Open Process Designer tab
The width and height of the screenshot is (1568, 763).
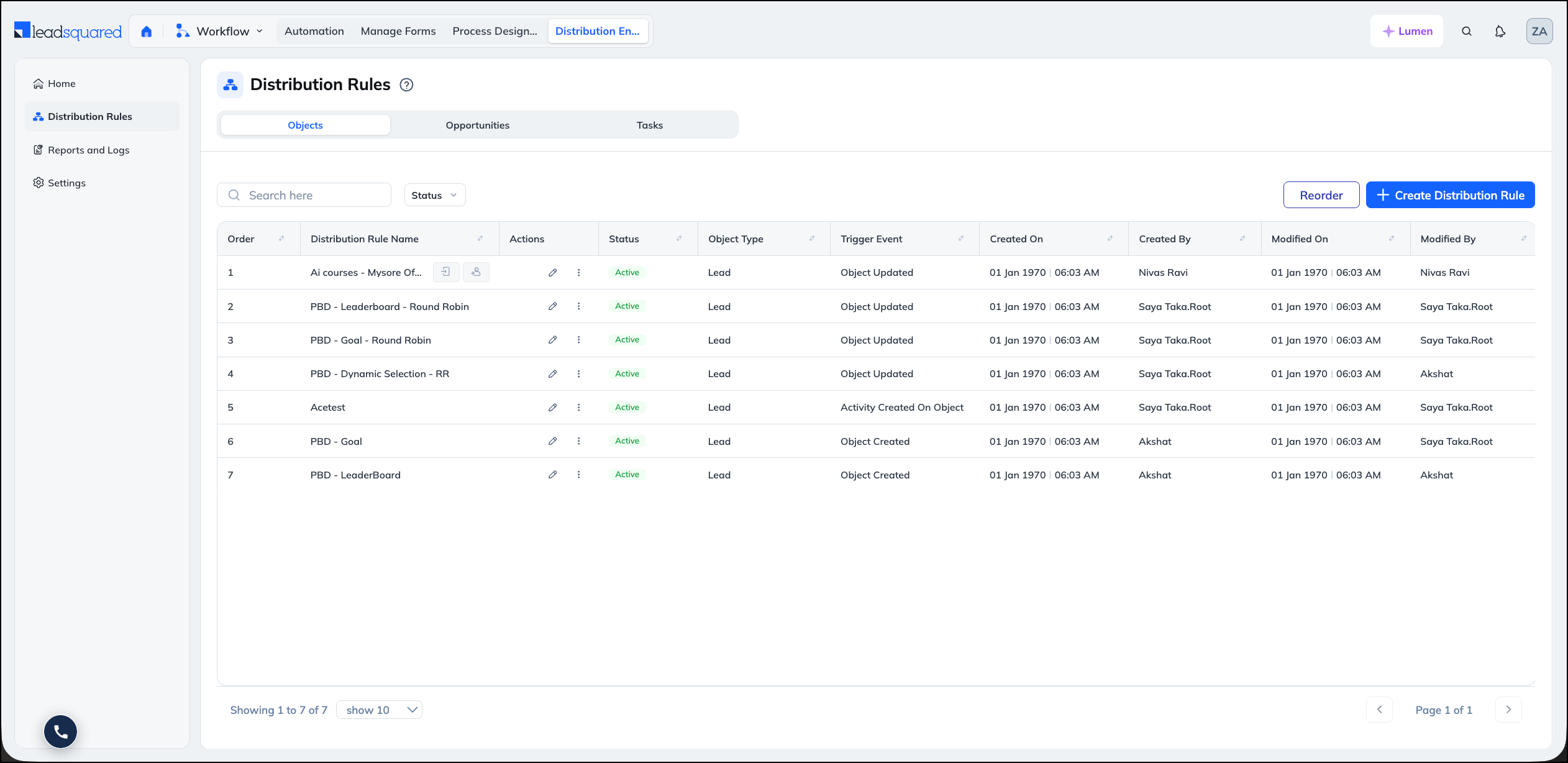[x=495, y=31]
